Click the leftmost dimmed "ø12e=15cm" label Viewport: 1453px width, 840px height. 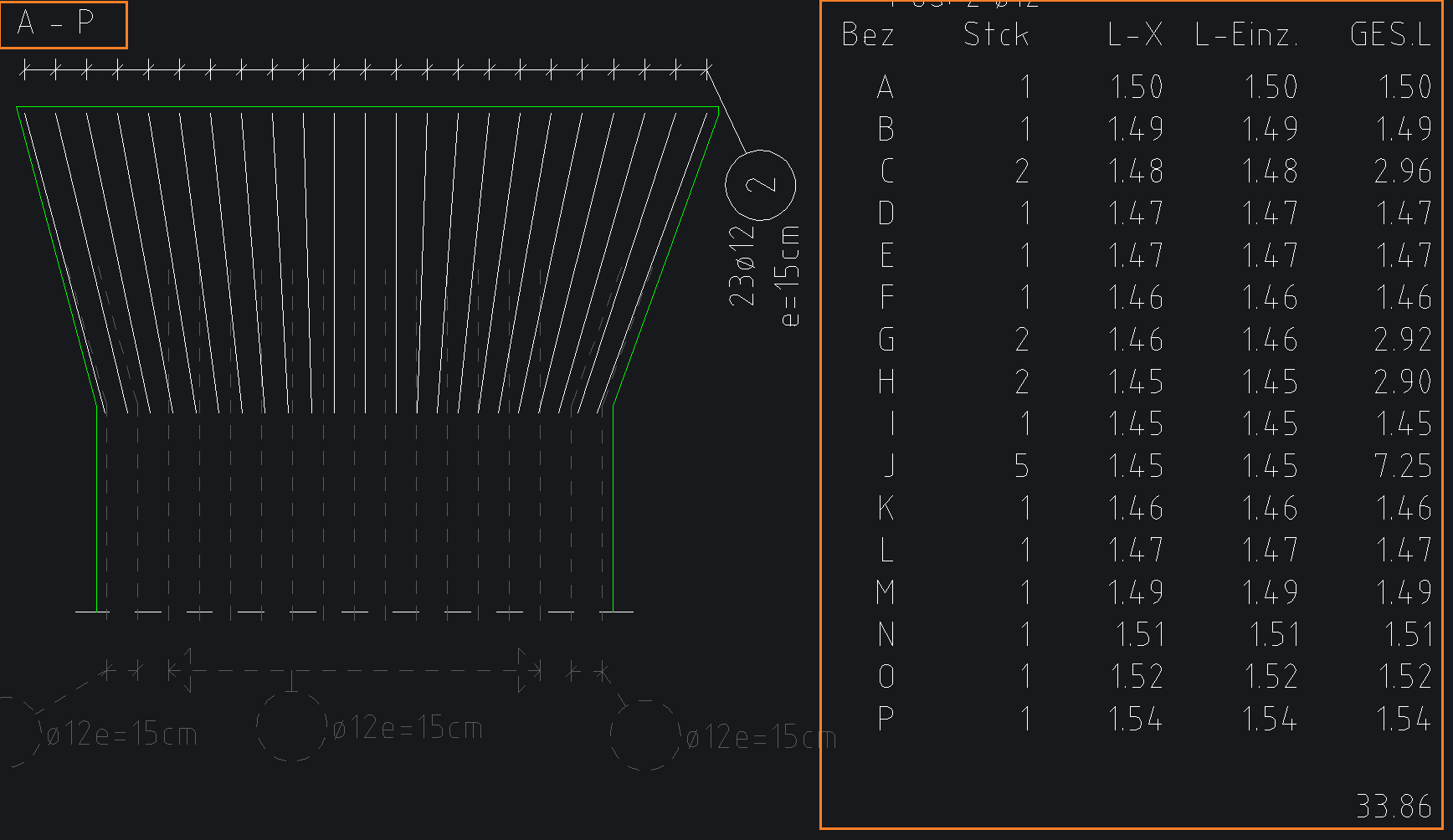(x=122, y=735)
